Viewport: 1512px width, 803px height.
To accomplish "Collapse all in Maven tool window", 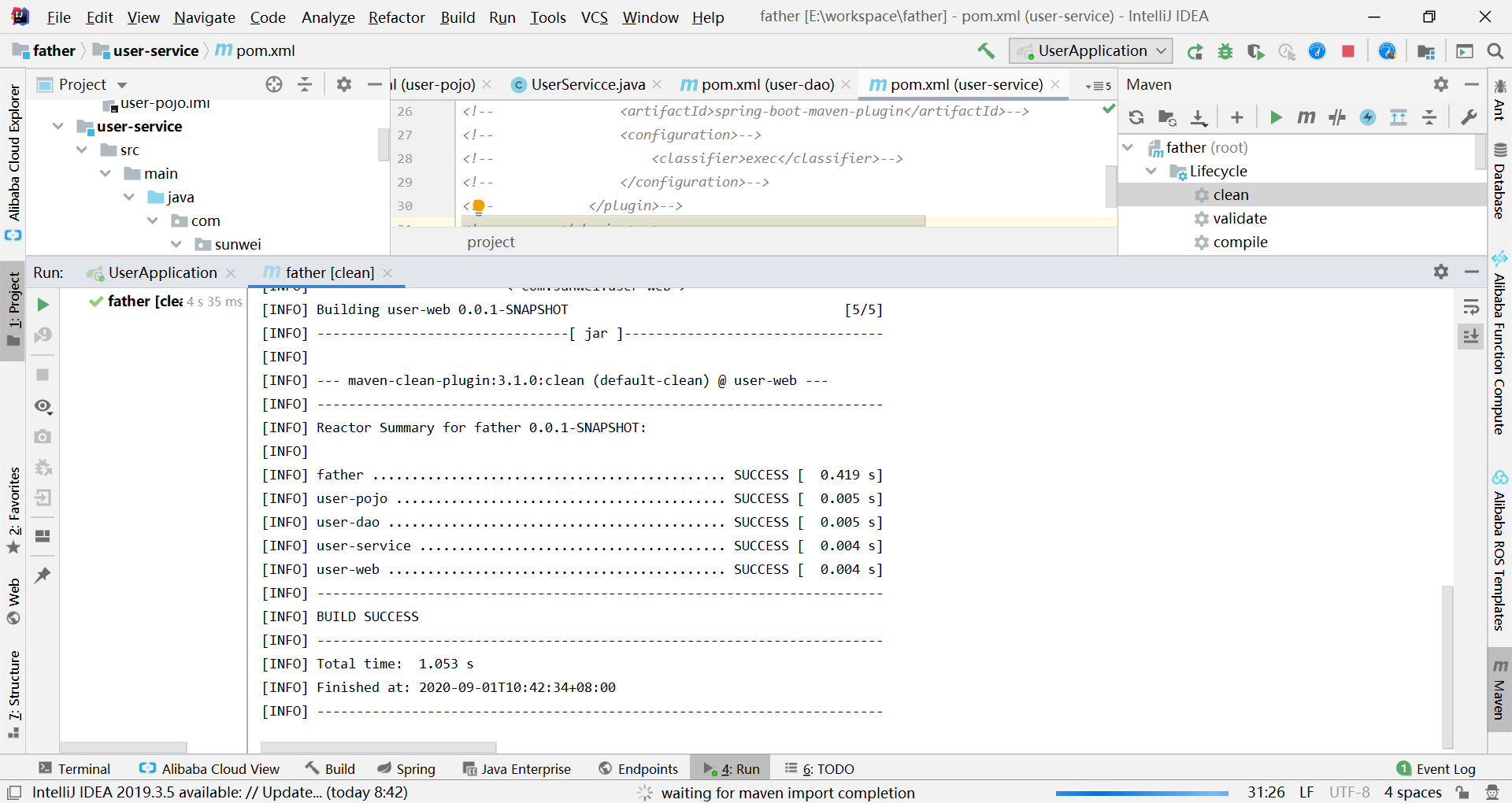I will [1429, 118].
